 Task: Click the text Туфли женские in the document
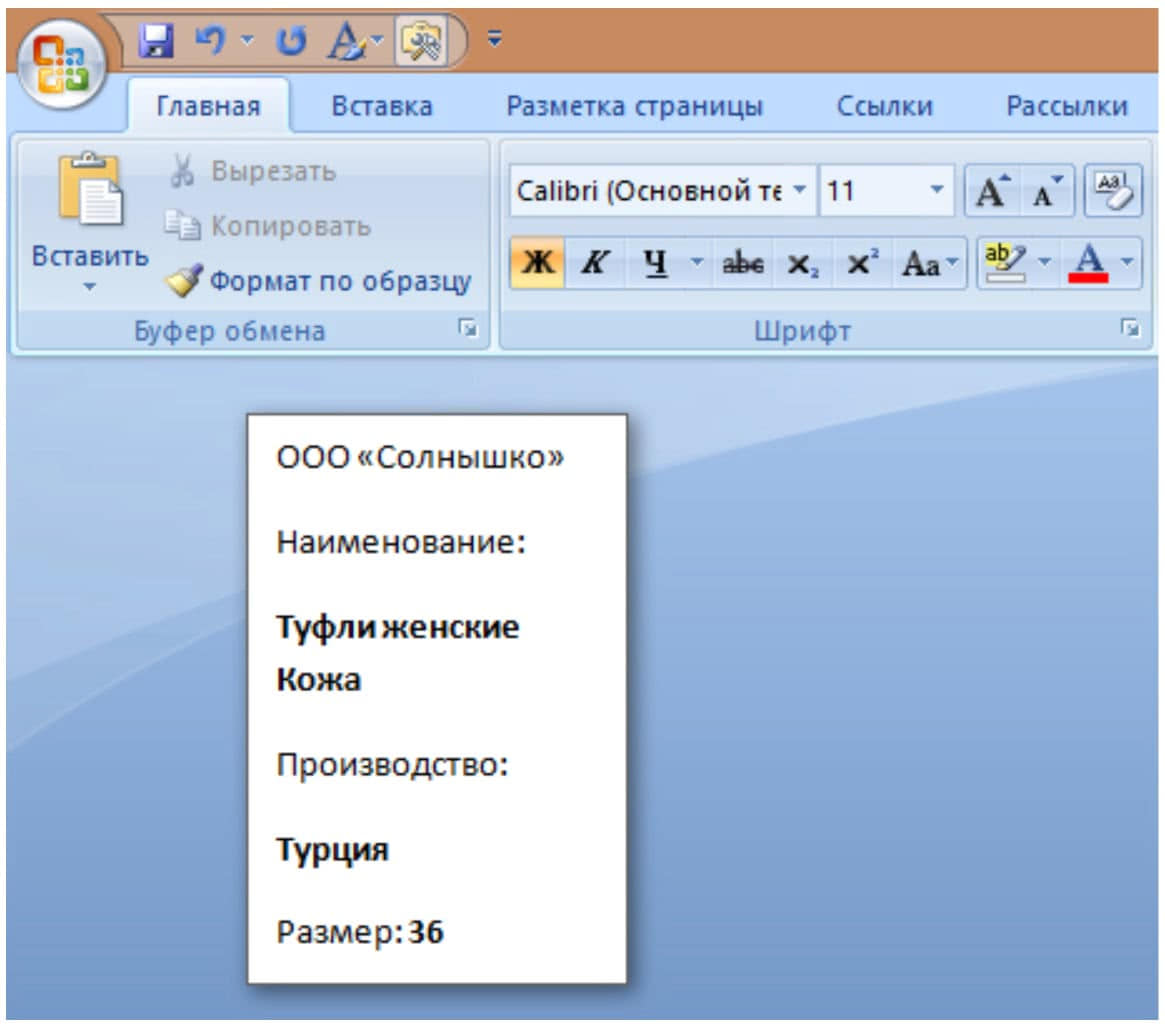click(397, 628)
